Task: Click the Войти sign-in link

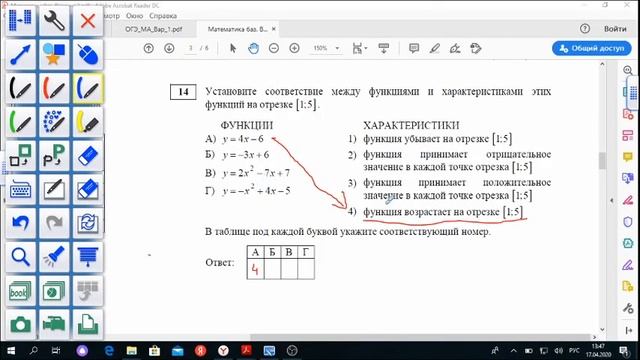Action: [615, 29]
